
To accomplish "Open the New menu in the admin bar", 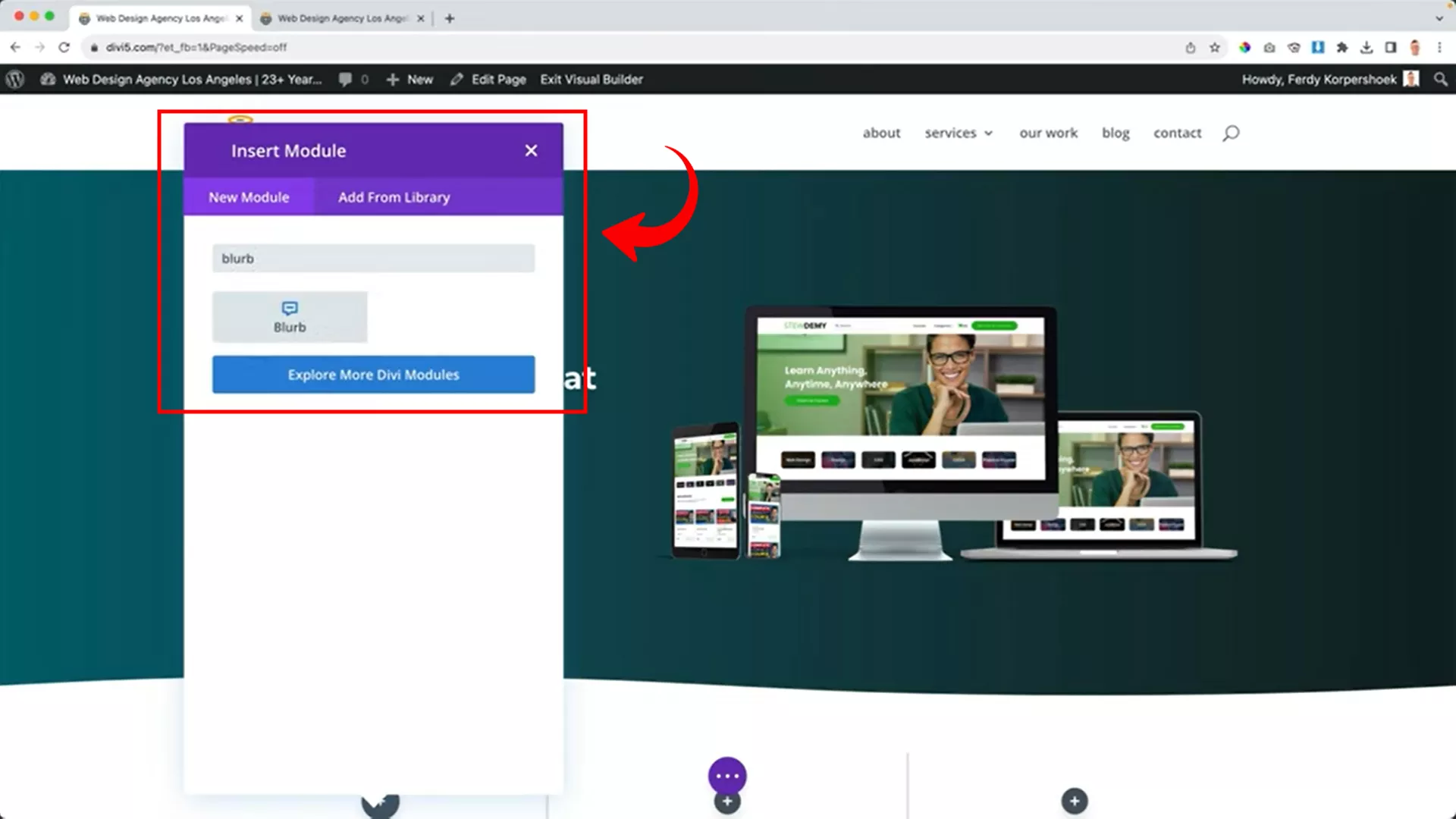I will click(x=409, y=79).
